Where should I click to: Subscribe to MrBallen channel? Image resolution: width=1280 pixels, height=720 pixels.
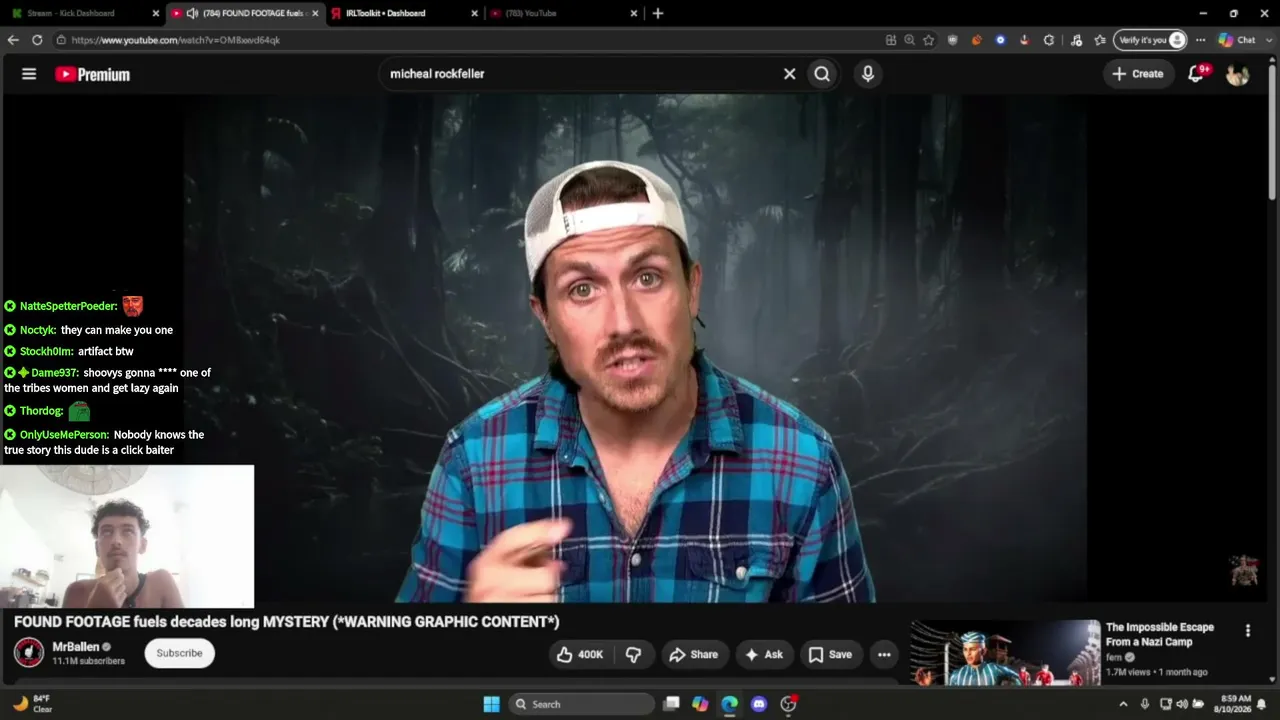click(x=180, y=653)
